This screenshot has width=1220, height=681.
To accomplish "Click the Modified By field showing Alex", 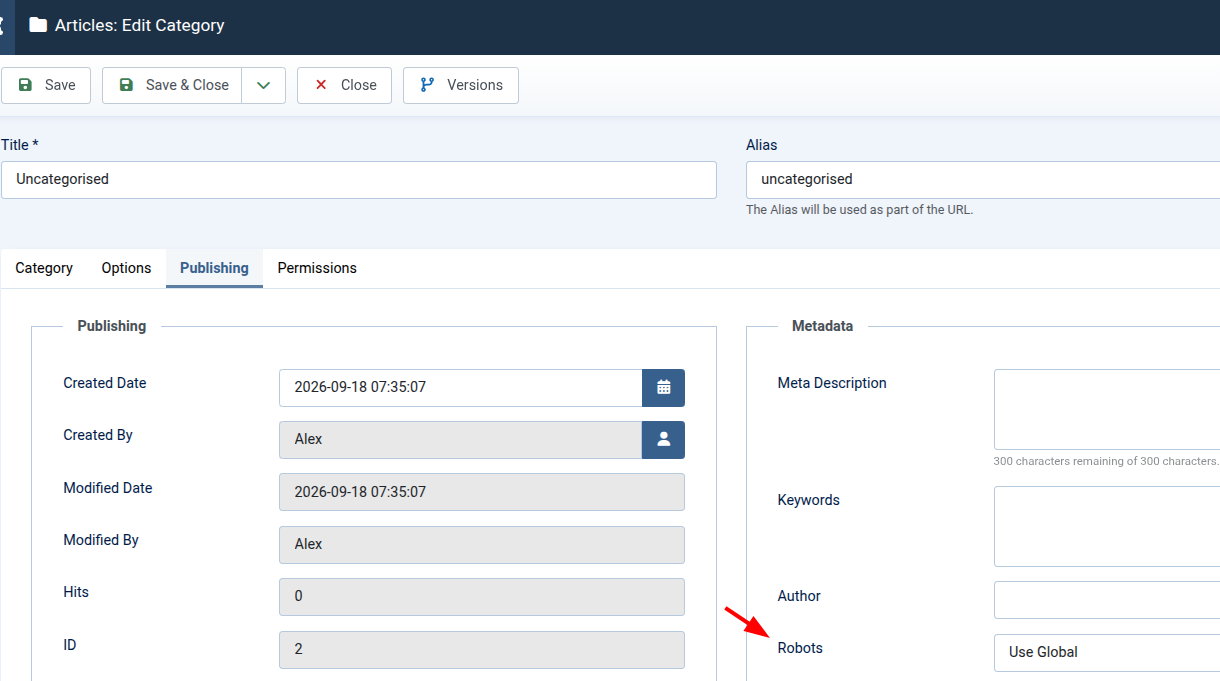I will click(482, 544).
